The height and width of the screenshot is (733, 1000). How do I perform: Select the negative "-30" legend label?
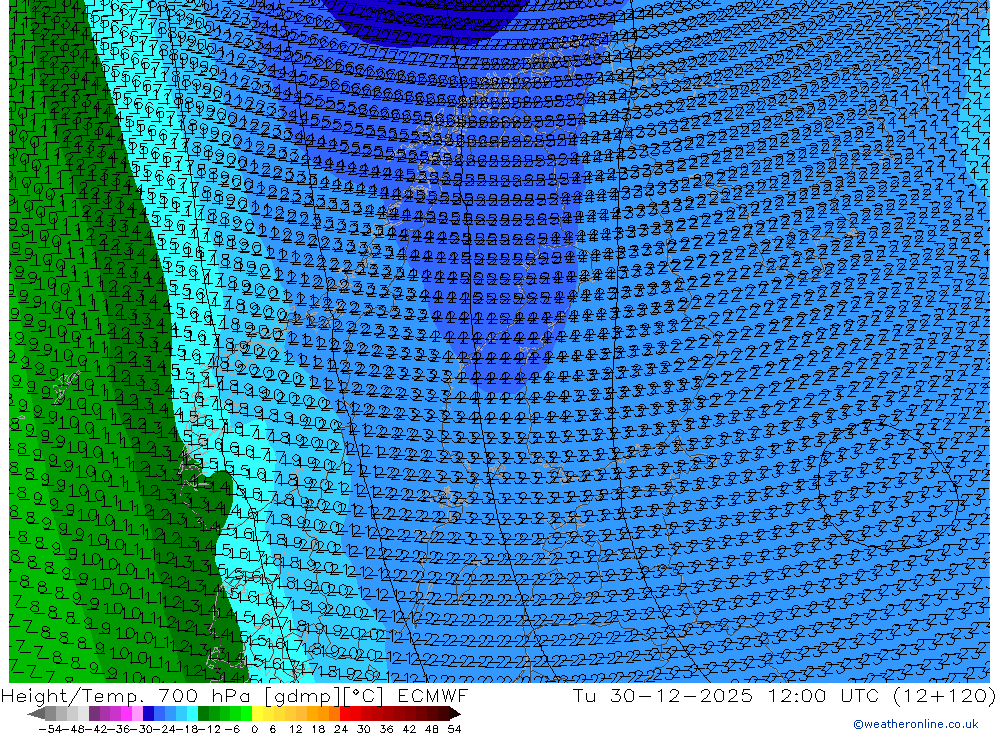tap(142, 729)
